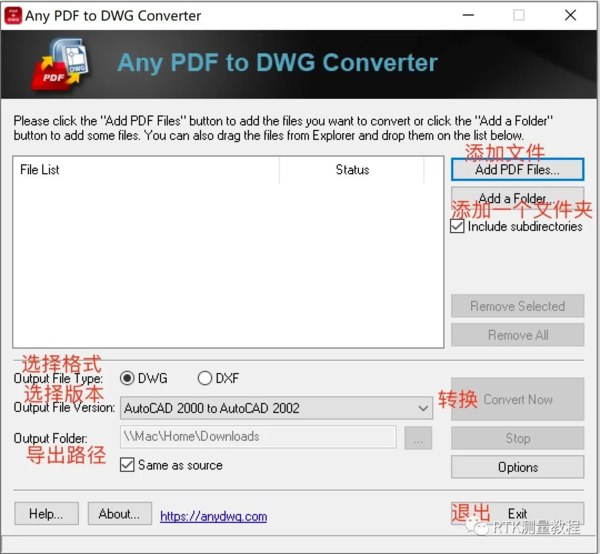Click the Output Folder path field

pyautogui.click(x=258, y=437)
